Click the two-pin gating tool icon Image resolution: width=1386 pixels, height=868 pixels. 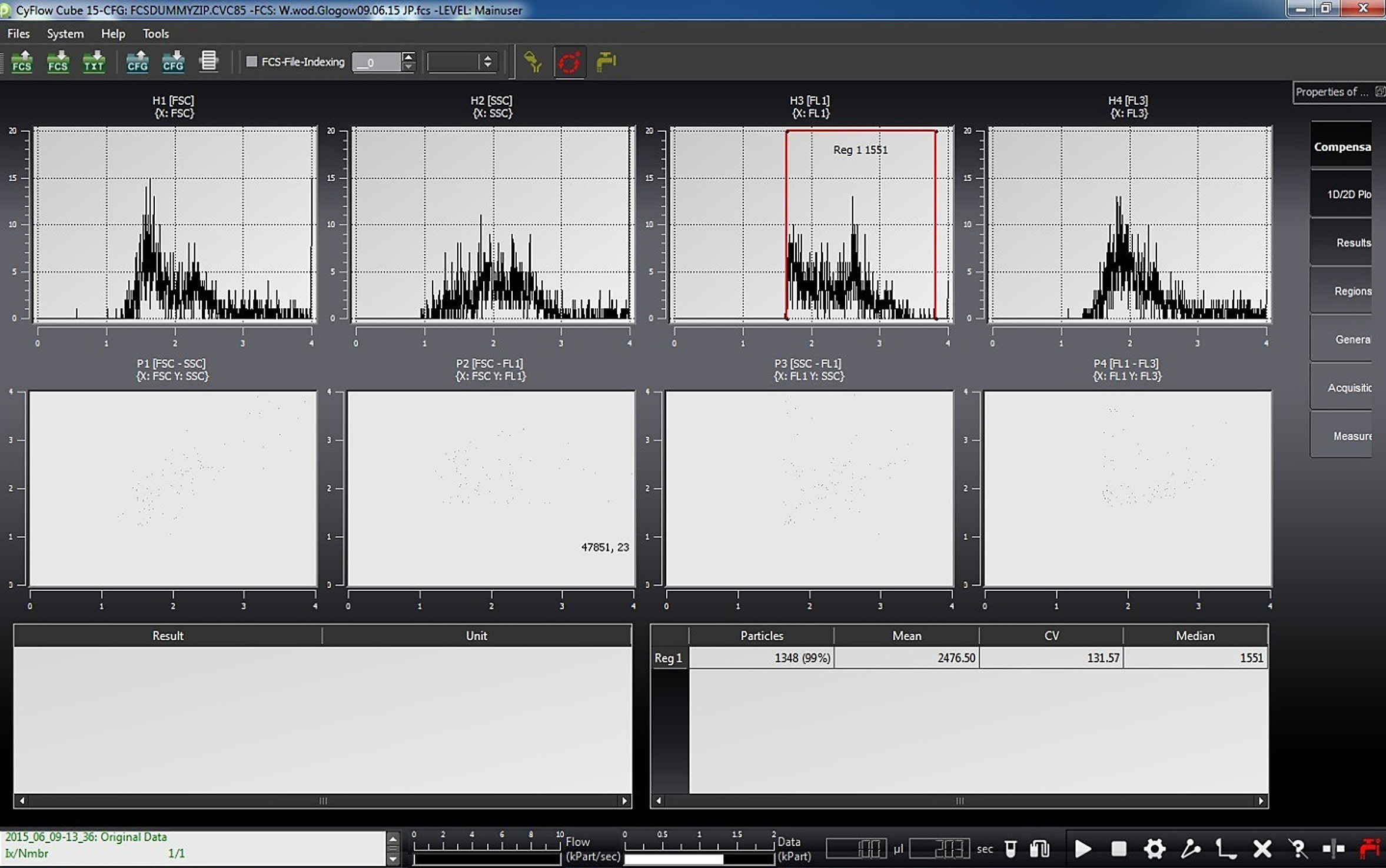[x=1191, y=849]
